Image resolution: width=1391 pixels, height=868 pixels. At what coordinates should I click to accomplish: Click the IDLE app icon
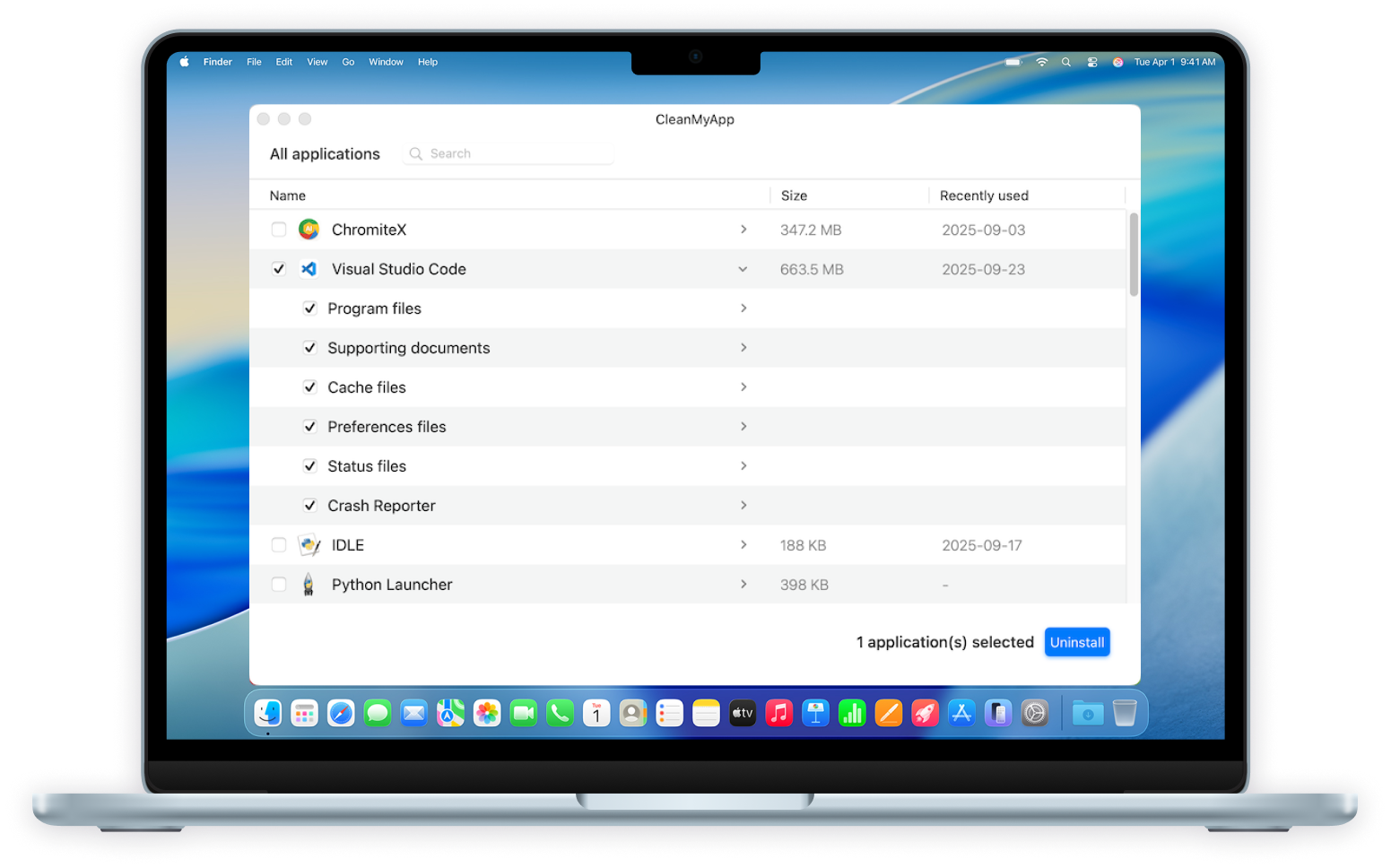tap(309, 545)
